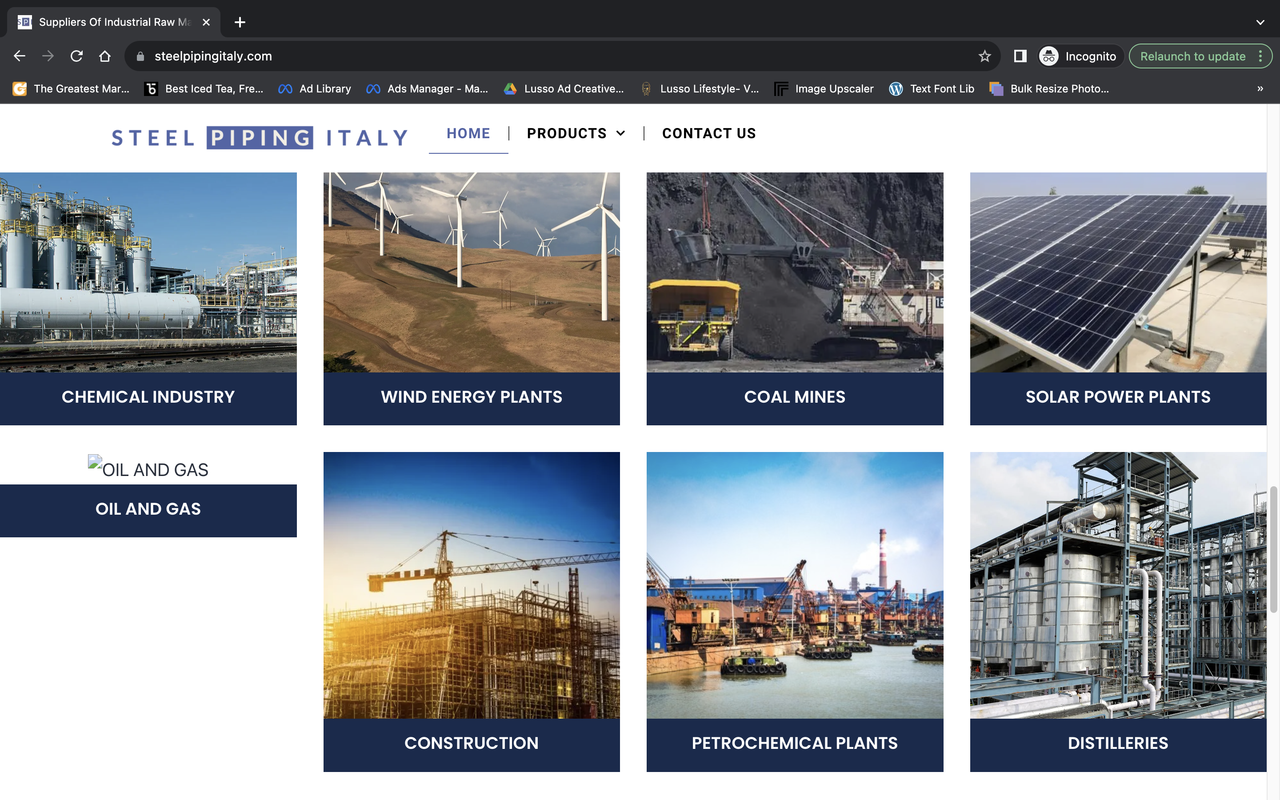1280x800 pixels.
Task: Click the page vertical scrollbar thumb
Action: [1273, 551]
